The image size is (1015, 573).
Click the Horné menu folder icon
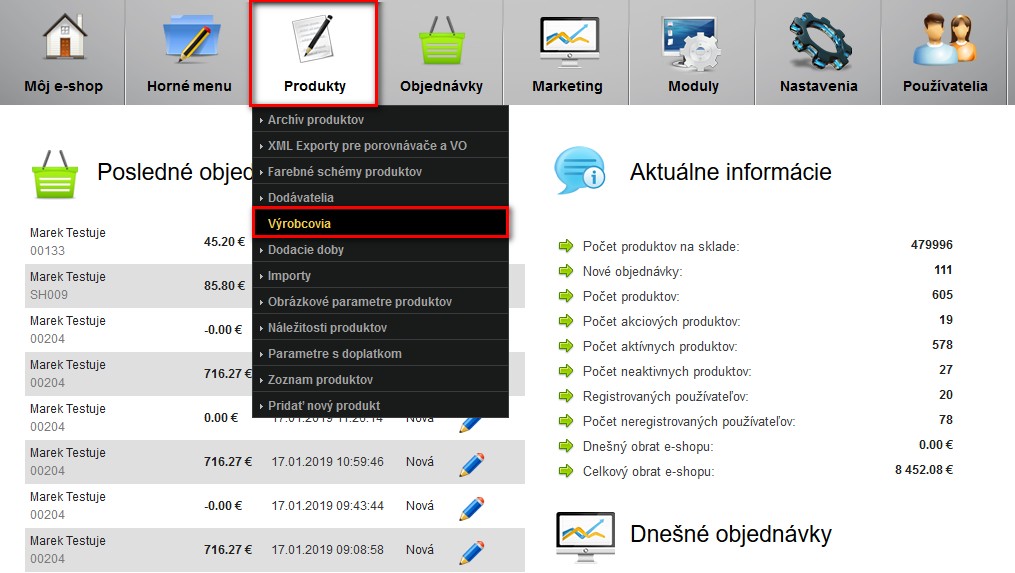tap(189, 38)
